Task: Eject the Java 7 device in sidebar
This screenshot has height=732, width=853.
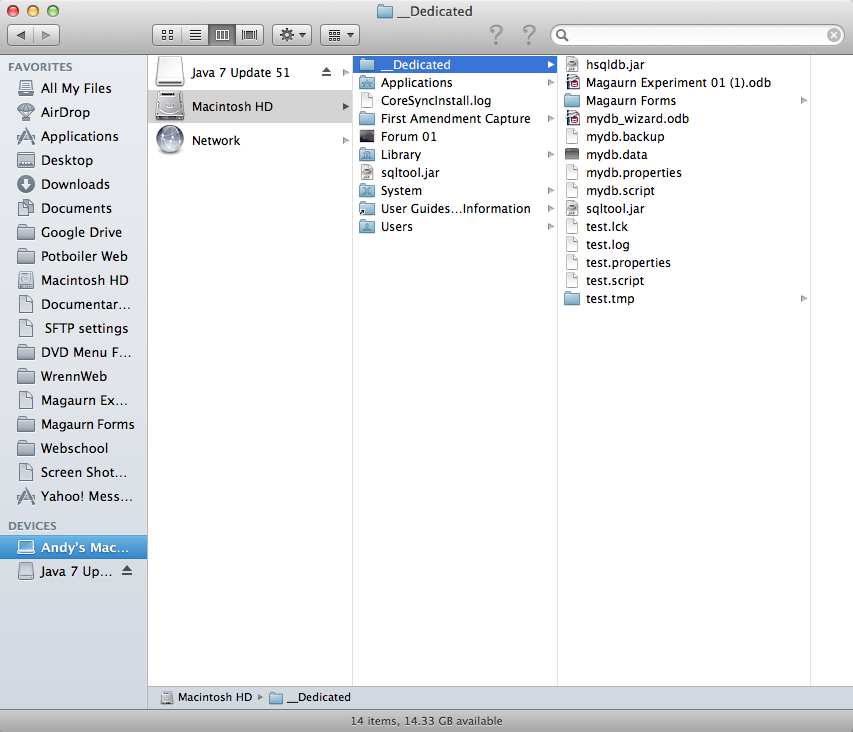Action: (x=126, y=571)
